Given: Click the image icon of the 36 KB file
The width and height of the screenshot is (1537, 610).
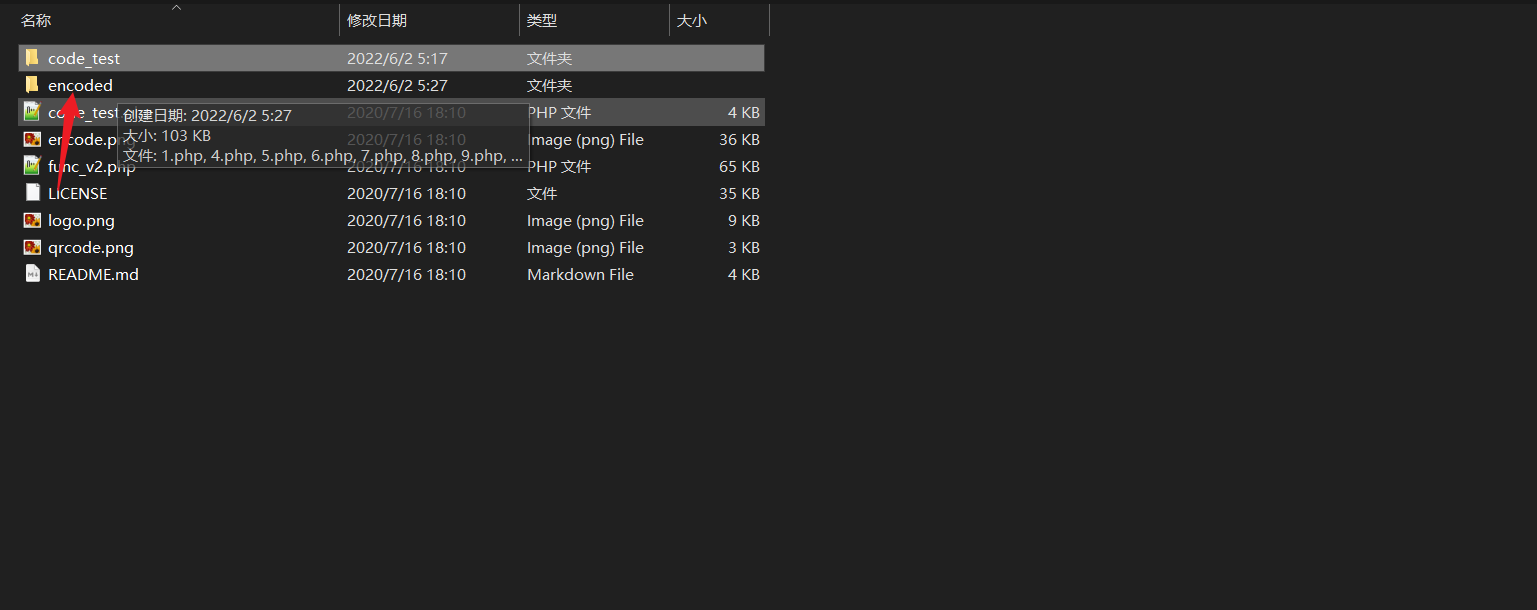Looking at the screenshot, I should pyautogui.click(x=32, y=139).
